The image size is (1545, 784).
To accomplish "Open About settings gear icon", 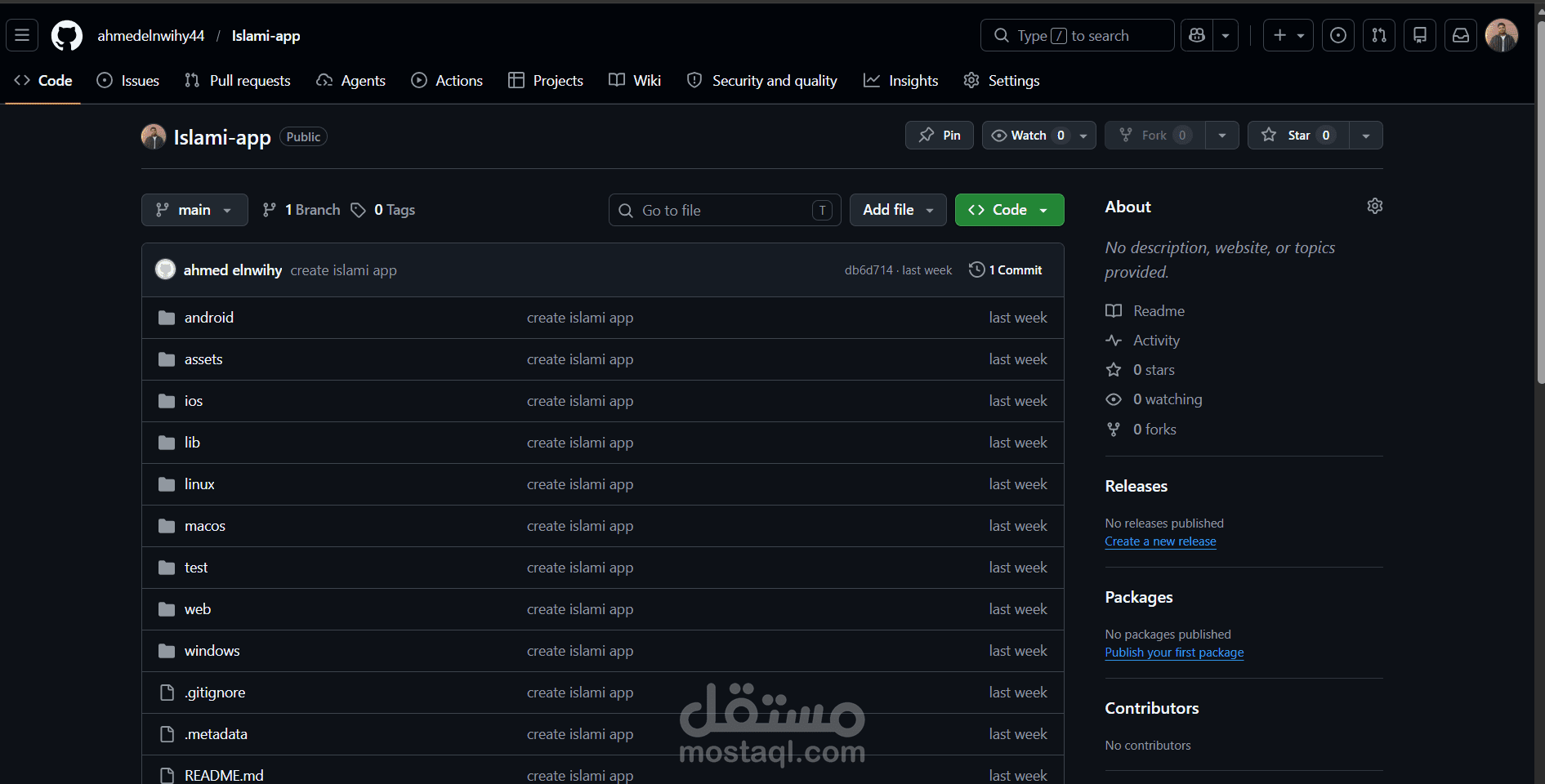I will coord(1375,206).
